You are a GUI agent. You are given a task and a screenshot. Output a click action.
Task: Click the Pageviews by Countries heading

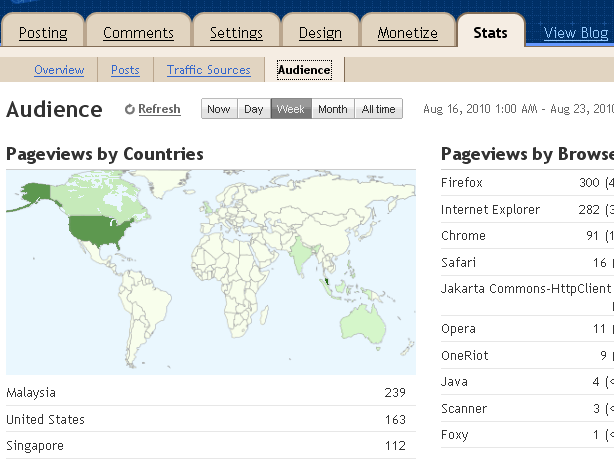105,154
